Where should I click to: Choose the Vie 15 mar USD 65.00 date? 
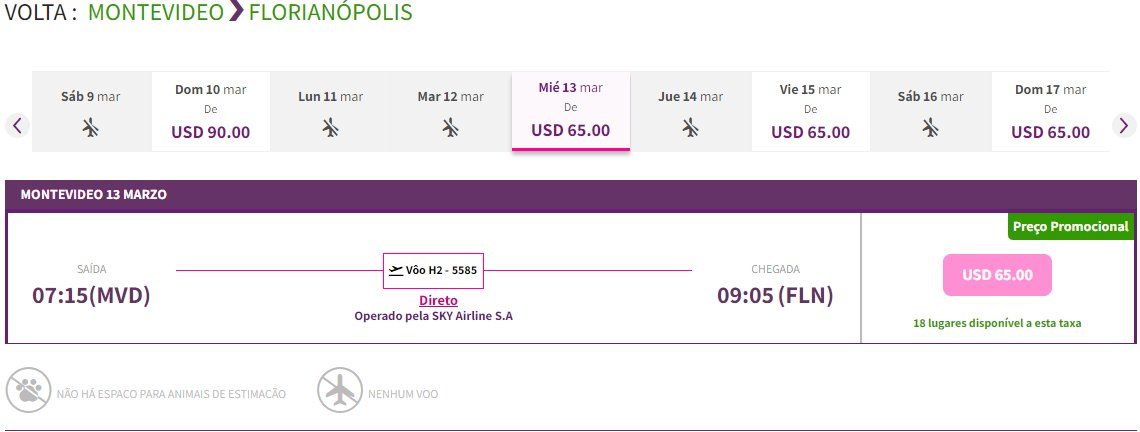811,111
